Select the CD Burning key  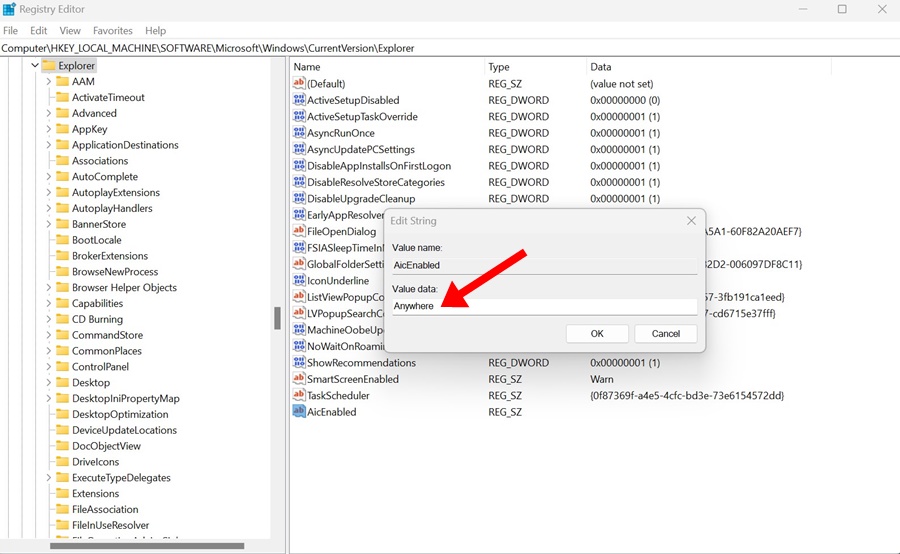(x=97, y=319)
